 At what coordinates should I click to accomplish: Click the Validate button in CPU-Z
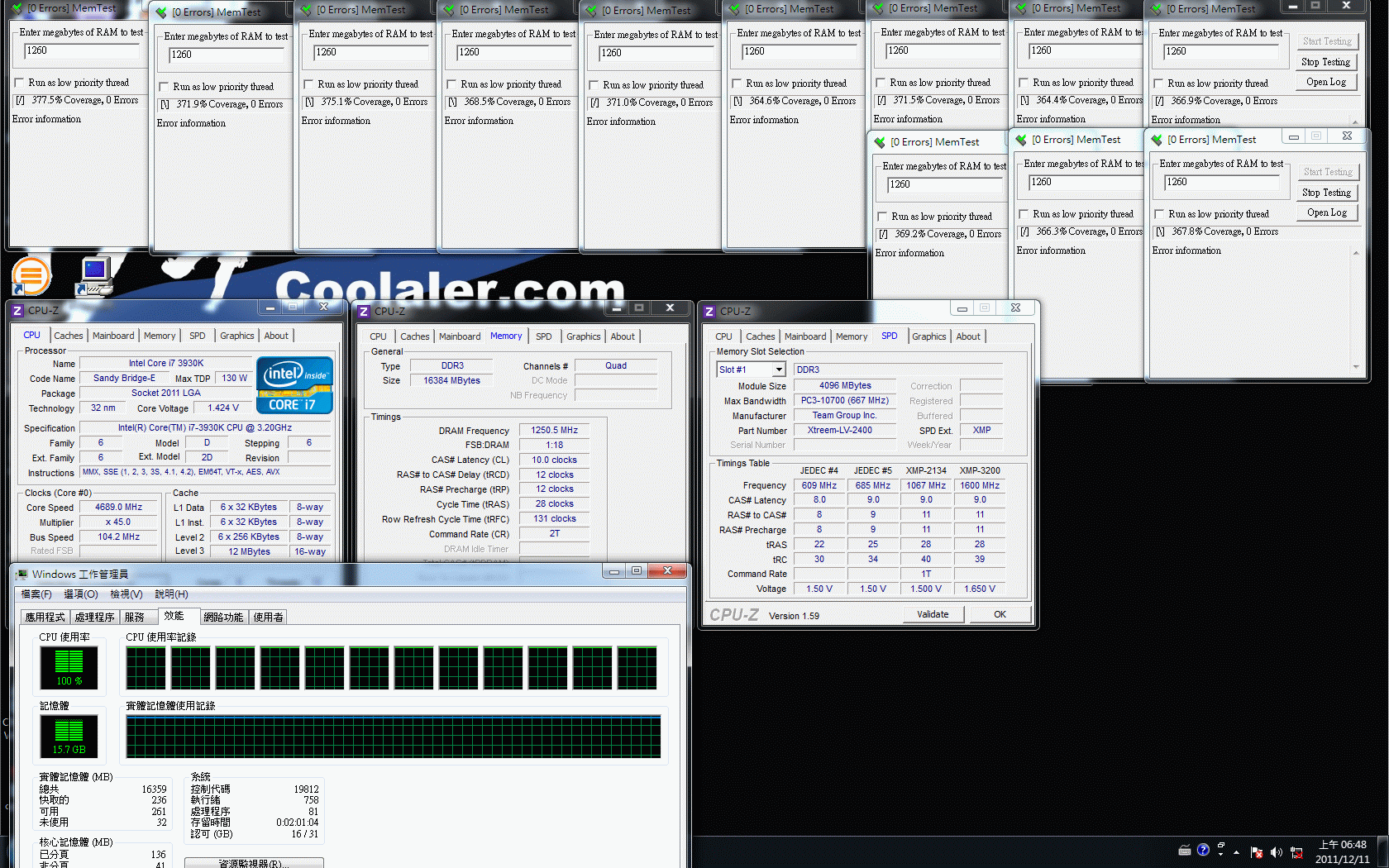point(933,614)
